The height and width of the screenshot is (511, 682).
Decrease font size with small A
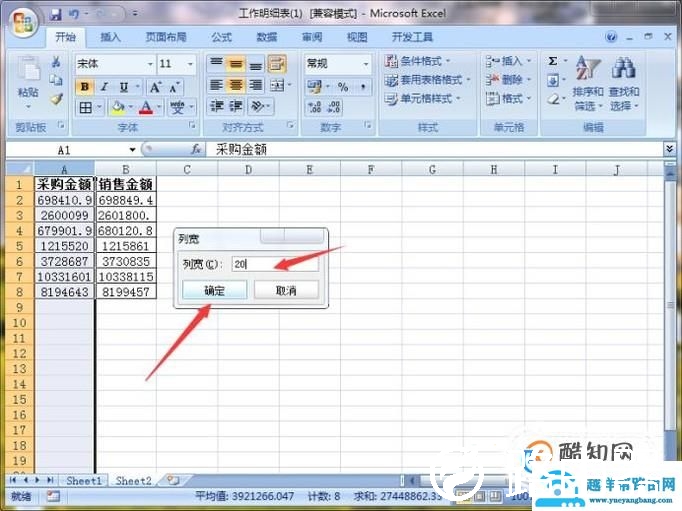tap(174, 88)
